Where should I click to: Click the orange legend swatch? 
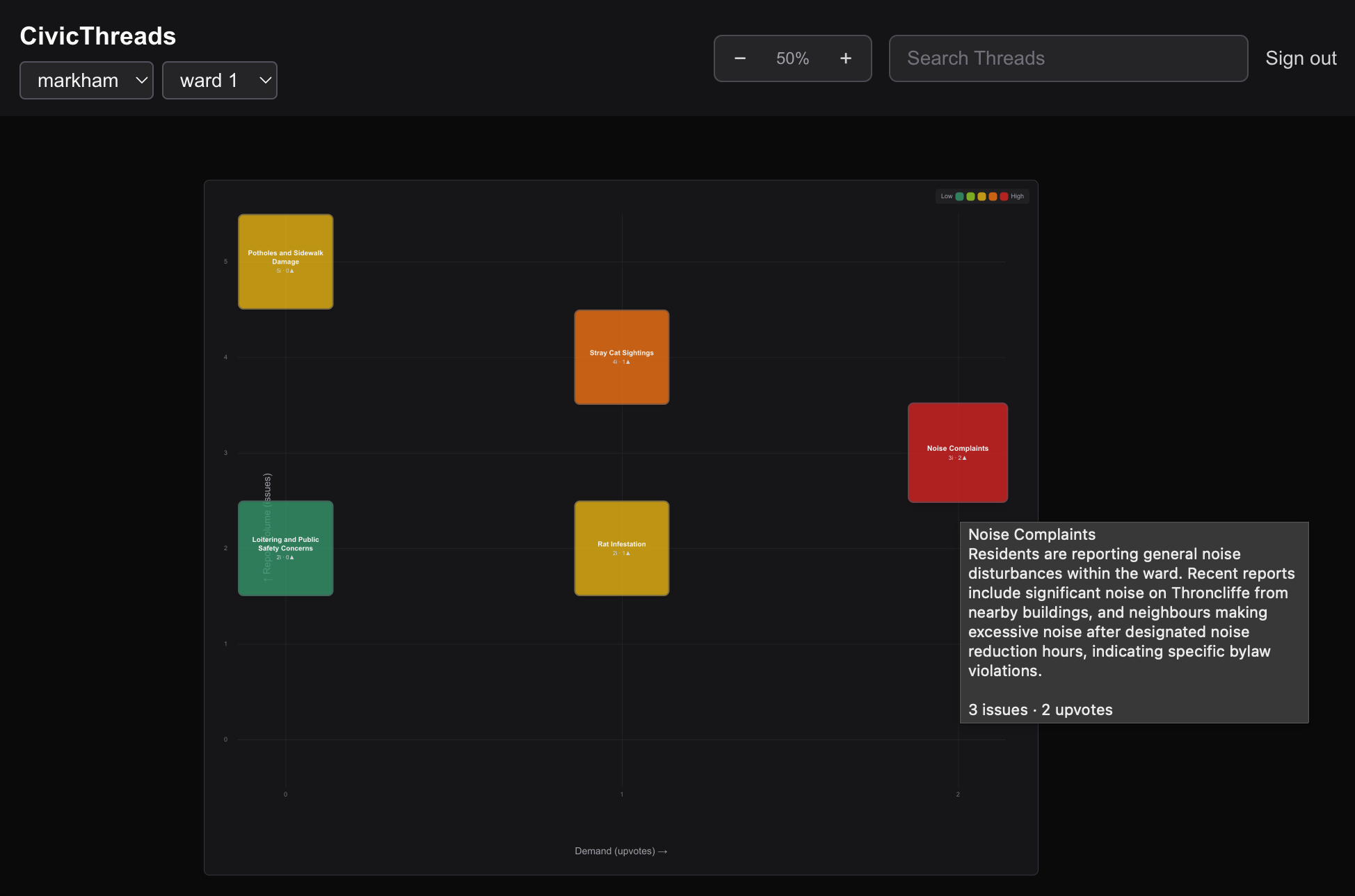[x=993, y=196]
